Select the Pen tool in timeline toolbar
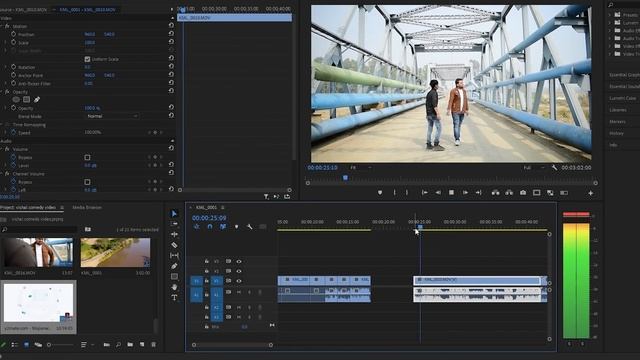The image size is (640, 360). tap(174, 266)
